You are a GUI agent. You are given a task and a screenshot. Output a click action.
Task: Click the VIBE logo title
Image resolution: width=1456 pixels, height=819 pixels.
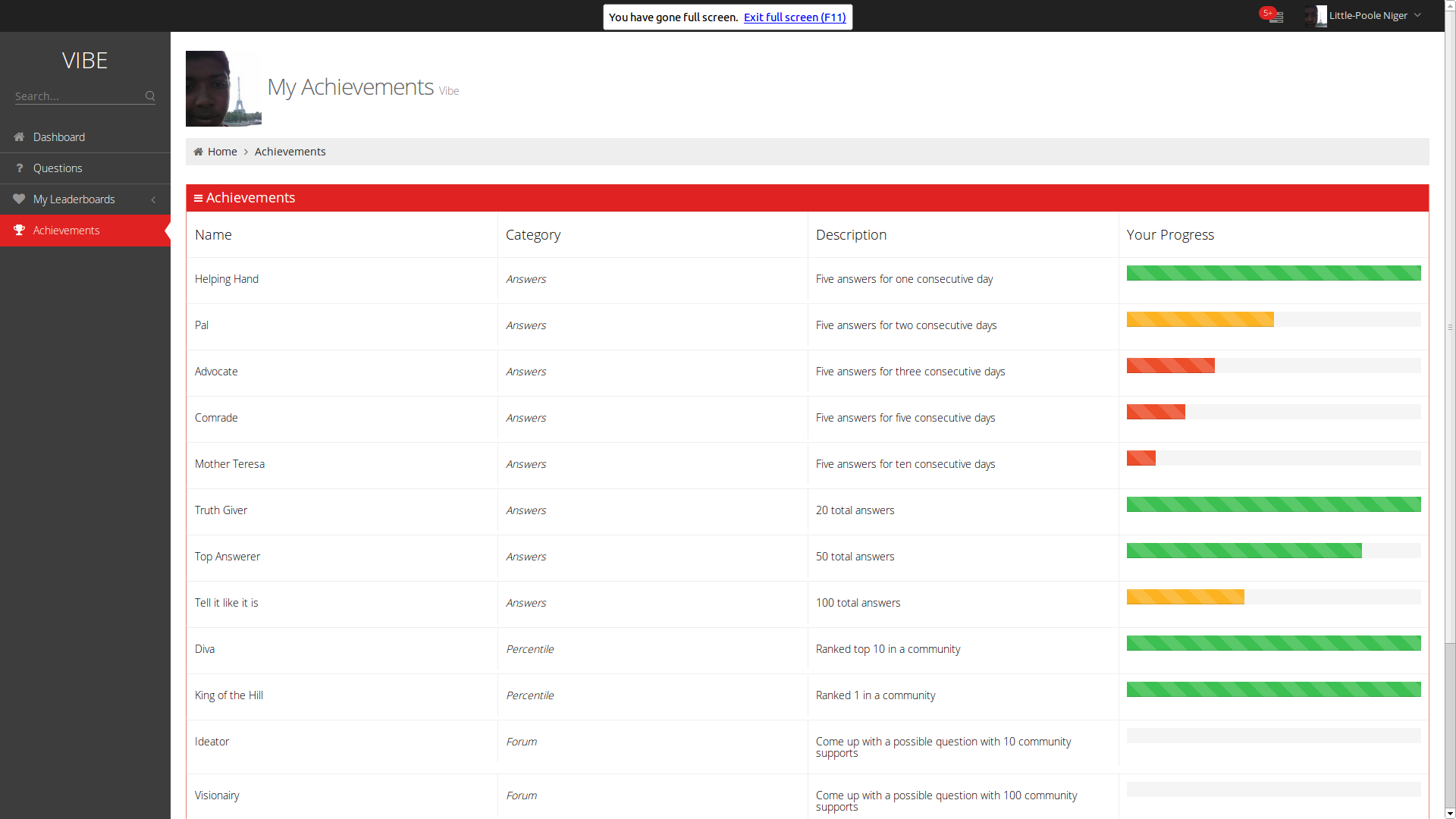click(85, 61)
